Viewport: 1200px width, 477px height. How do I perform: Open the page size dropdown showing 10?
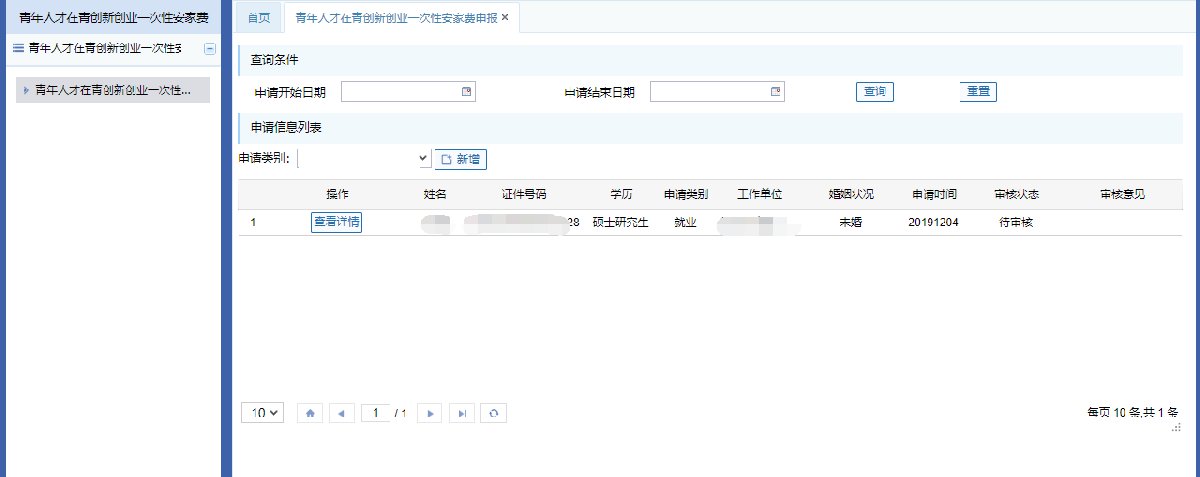tap(263, 412)
